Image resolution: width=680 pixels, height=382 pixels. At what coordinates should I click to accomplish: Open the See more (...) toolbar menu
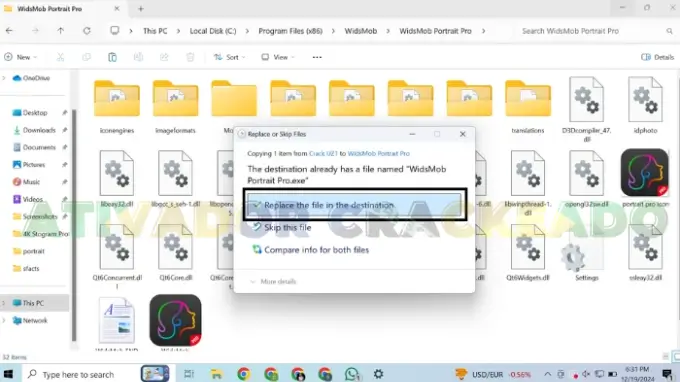point(317,57)
